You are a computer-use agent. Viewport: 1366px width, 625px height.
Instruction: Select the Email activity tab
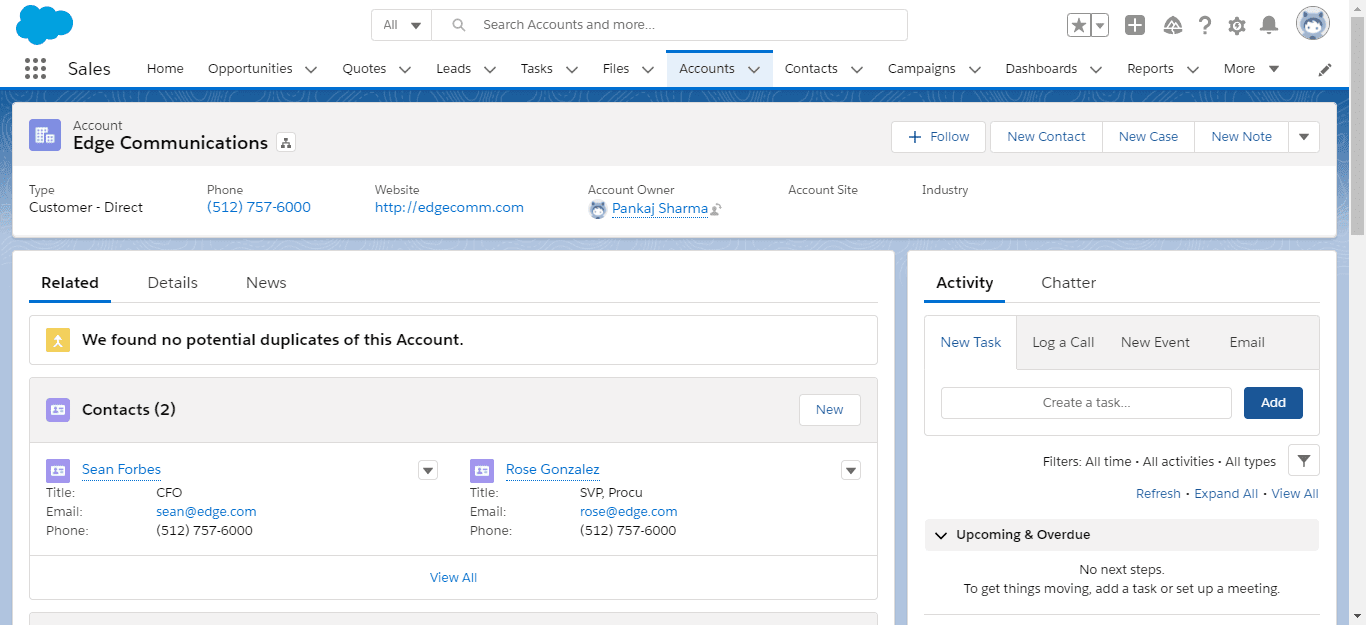pos(1247,342)
